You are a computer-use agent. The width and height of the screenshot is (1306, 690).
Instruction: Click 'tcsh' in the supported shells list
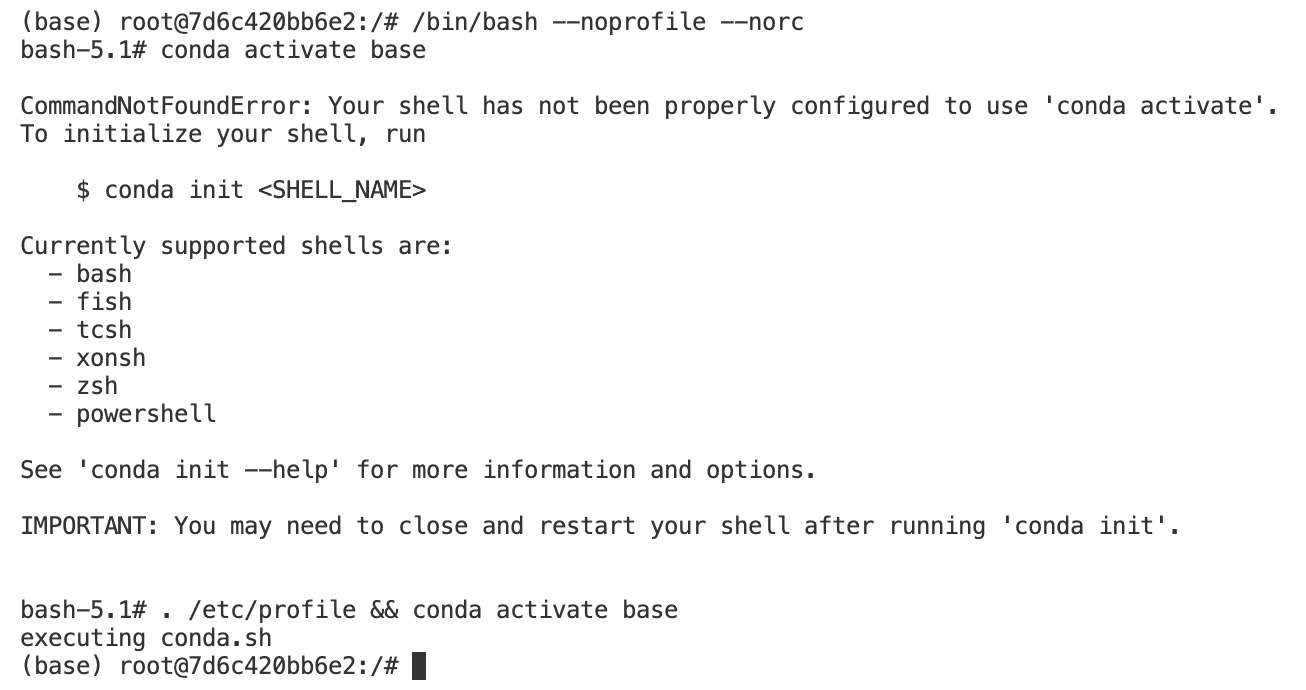(104, 330)
